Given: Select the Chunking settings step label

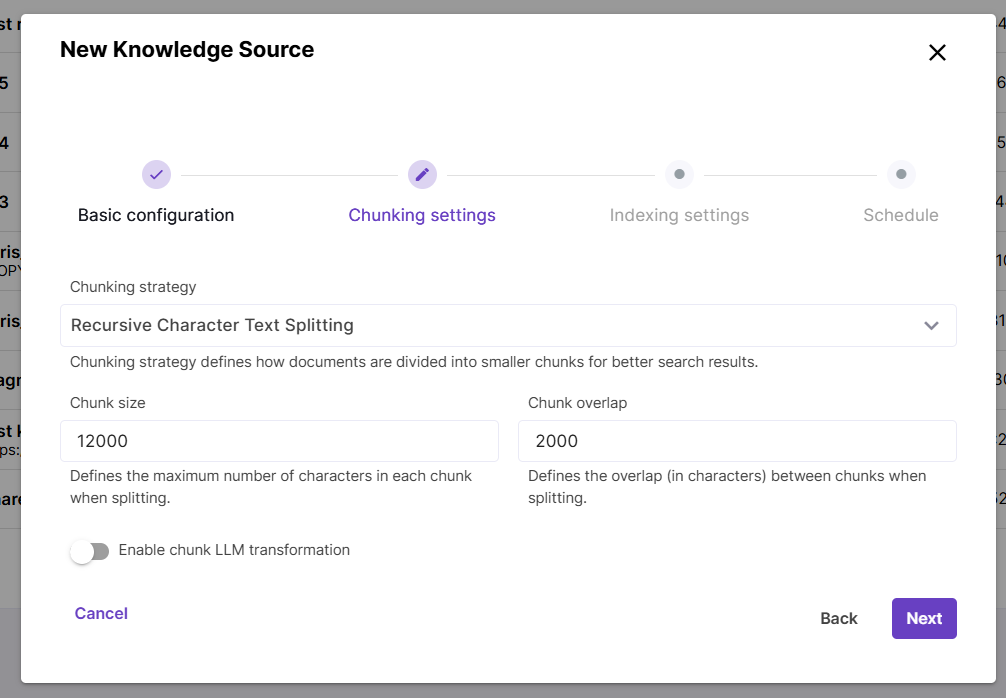Looking at the screenshot, I should 422,215.
